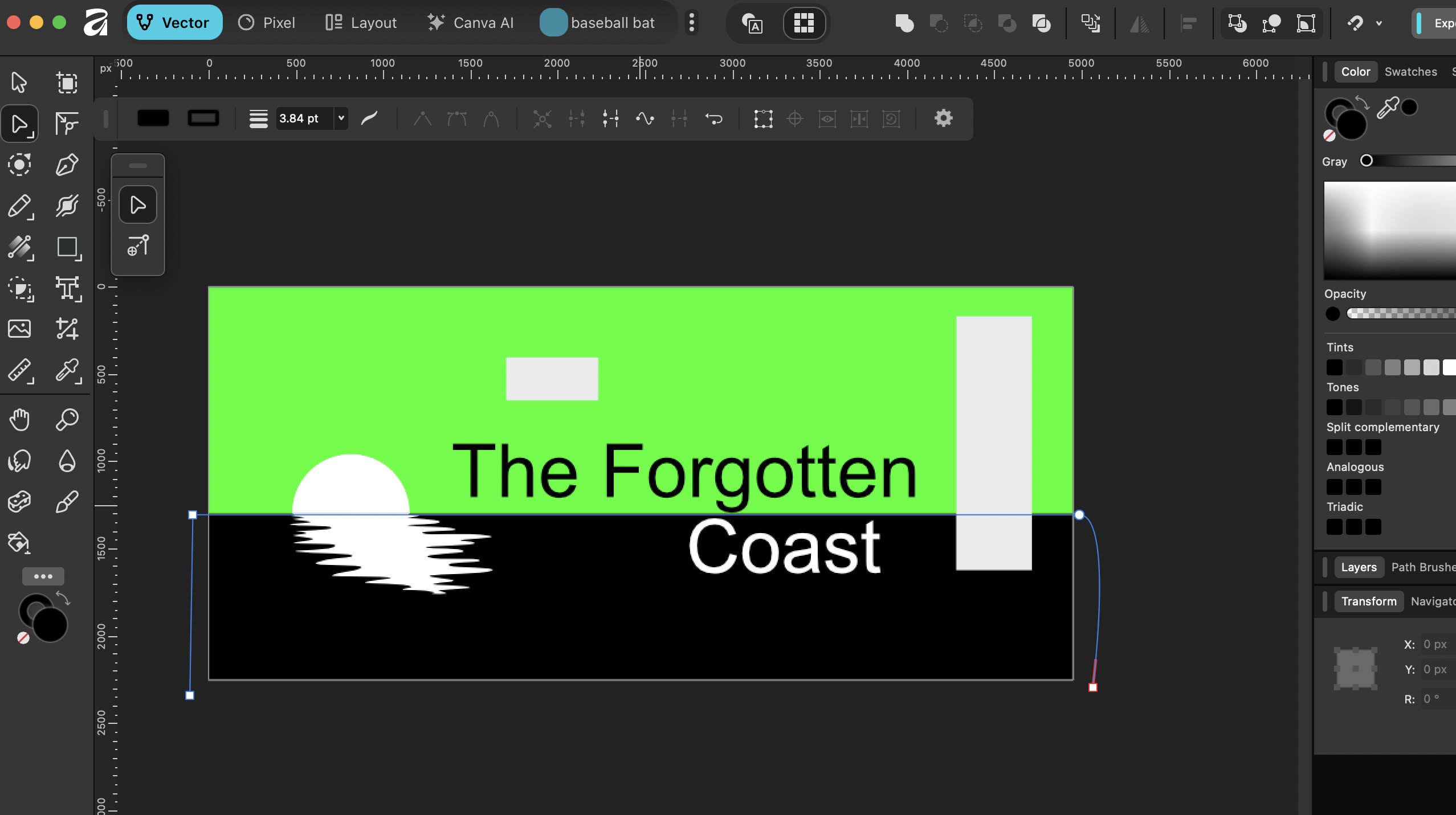The image size is (1456, 815).
Task: Expand the stroke width dropdown
Action: click(341, 118)
